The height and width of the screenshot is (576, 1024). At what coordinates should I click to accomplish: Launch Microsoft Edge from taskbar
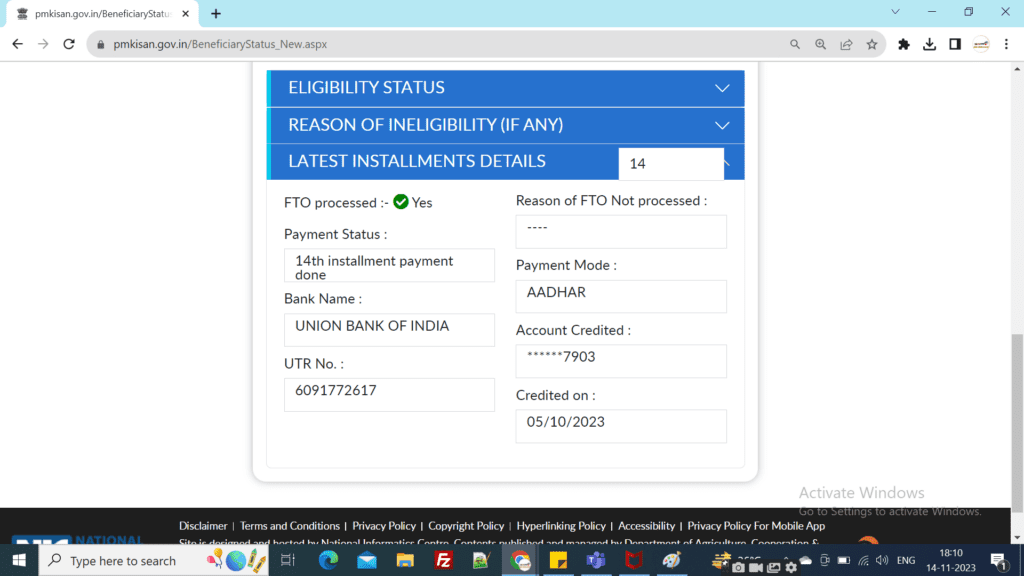[x=328, y=560]
